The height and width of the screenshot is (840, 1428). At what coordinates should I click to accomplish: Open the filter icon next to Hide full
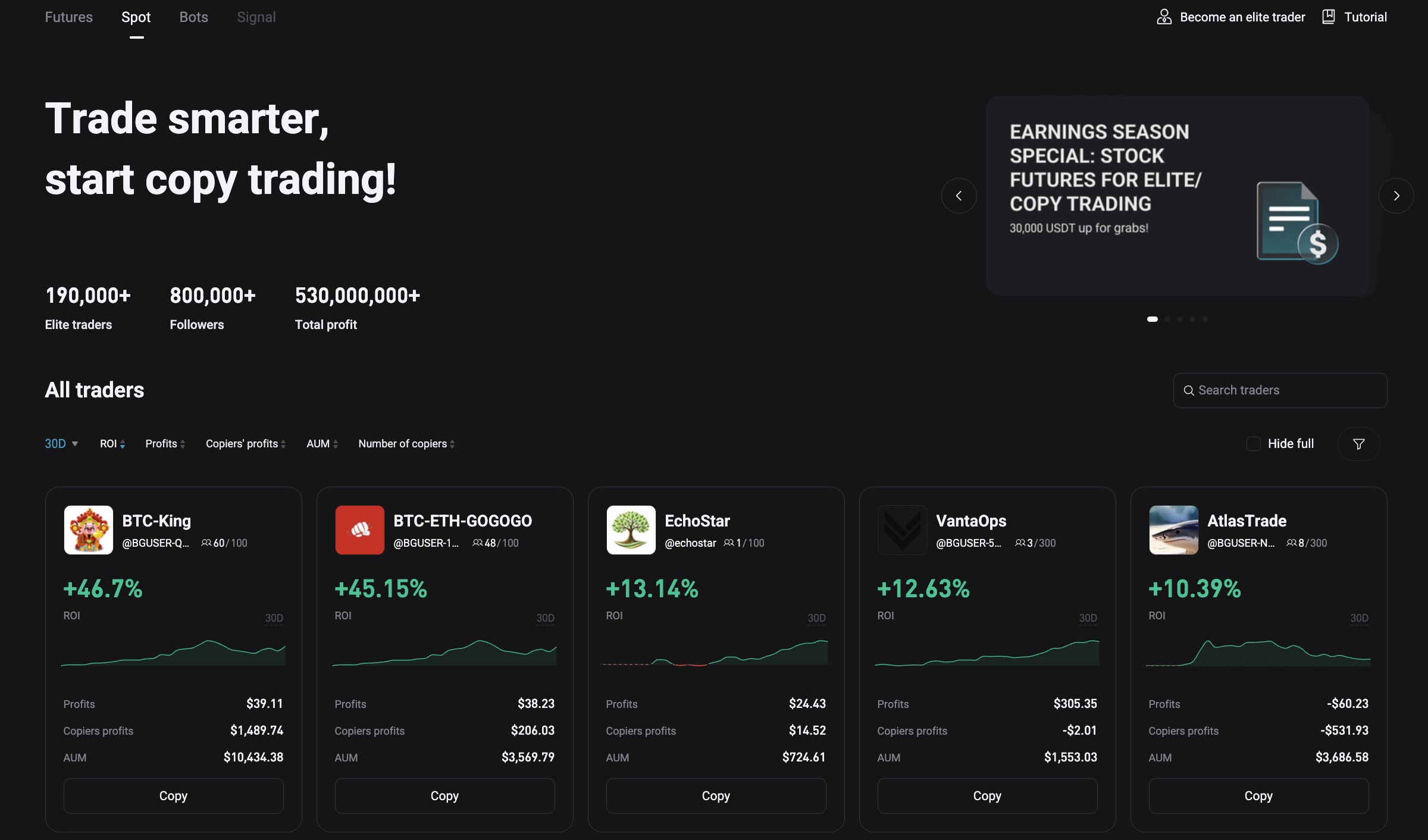1358,444
